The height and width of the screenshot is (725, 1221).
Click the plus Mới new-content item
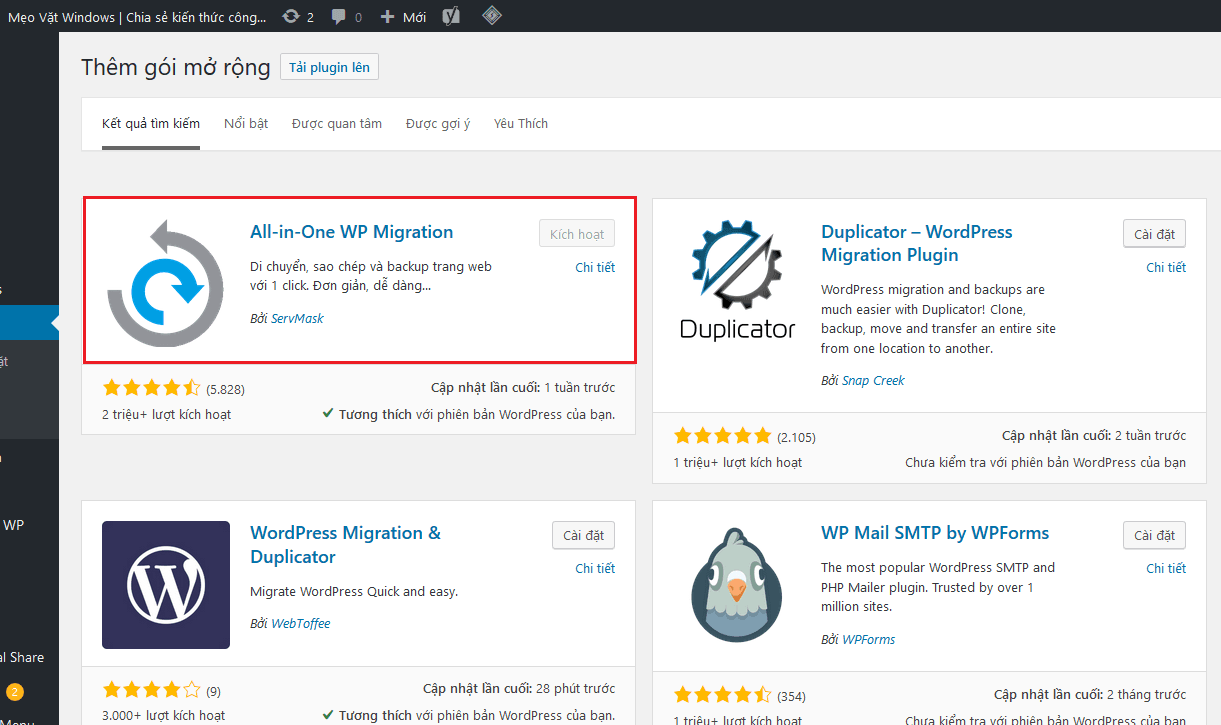(x=403, y=17)
